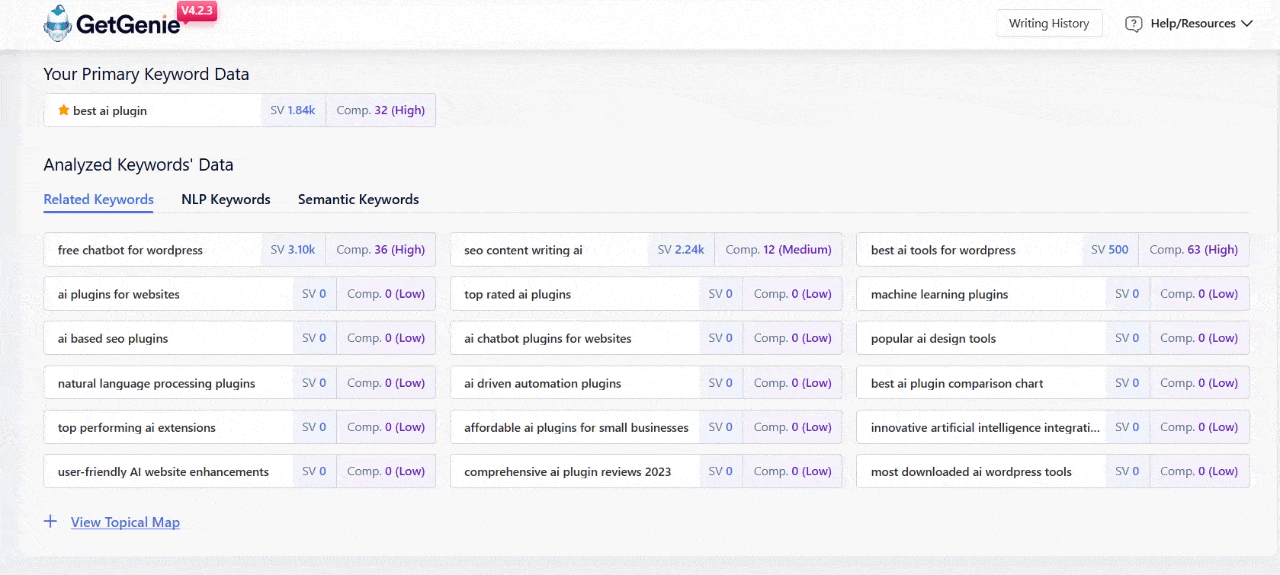Select comprehensive ai plugin reviews 2023 keyword
This screenshot has width=1280, height=575.
tap(567, 472)
